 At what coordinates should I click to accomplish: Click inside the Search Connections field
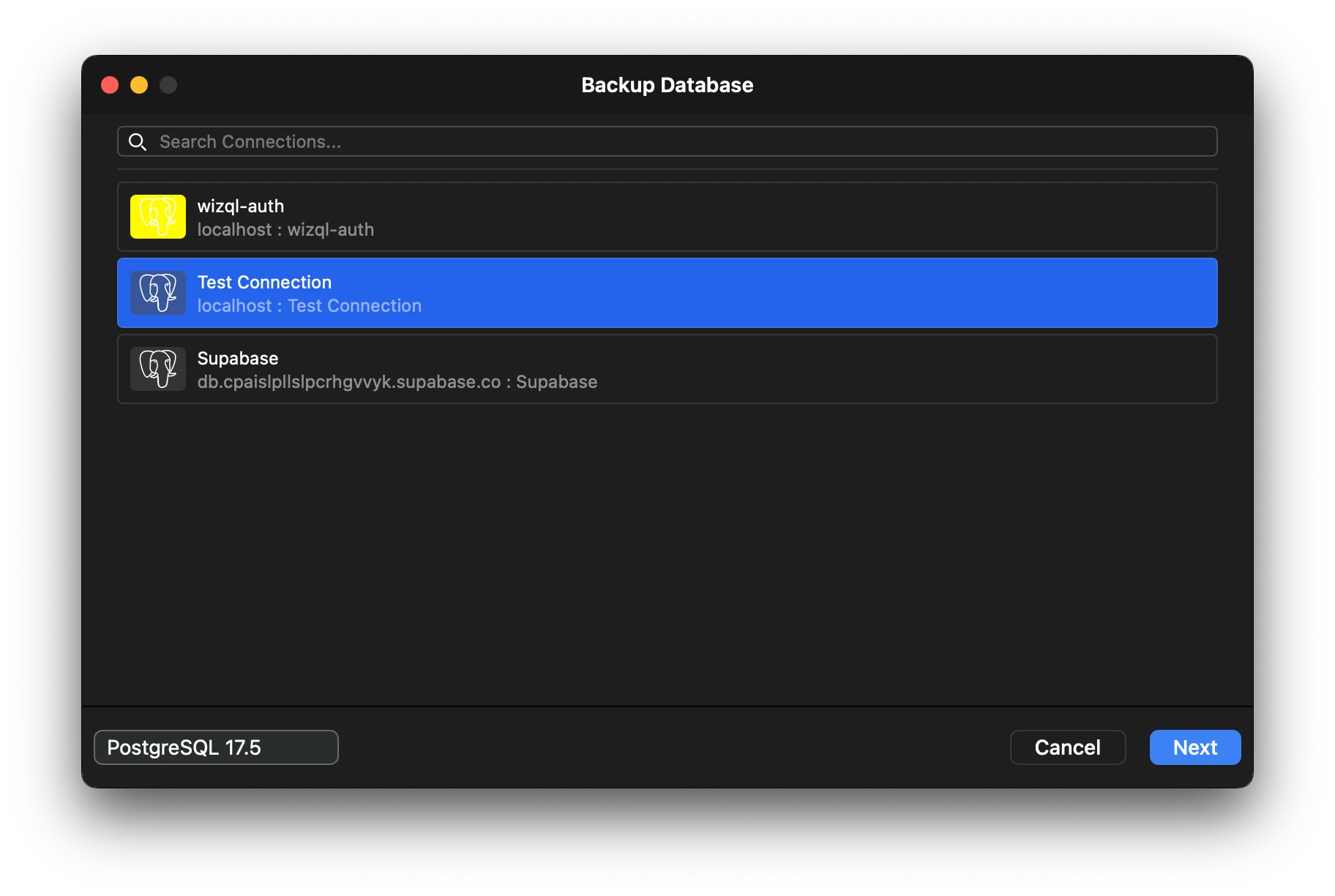coord(512,141)
